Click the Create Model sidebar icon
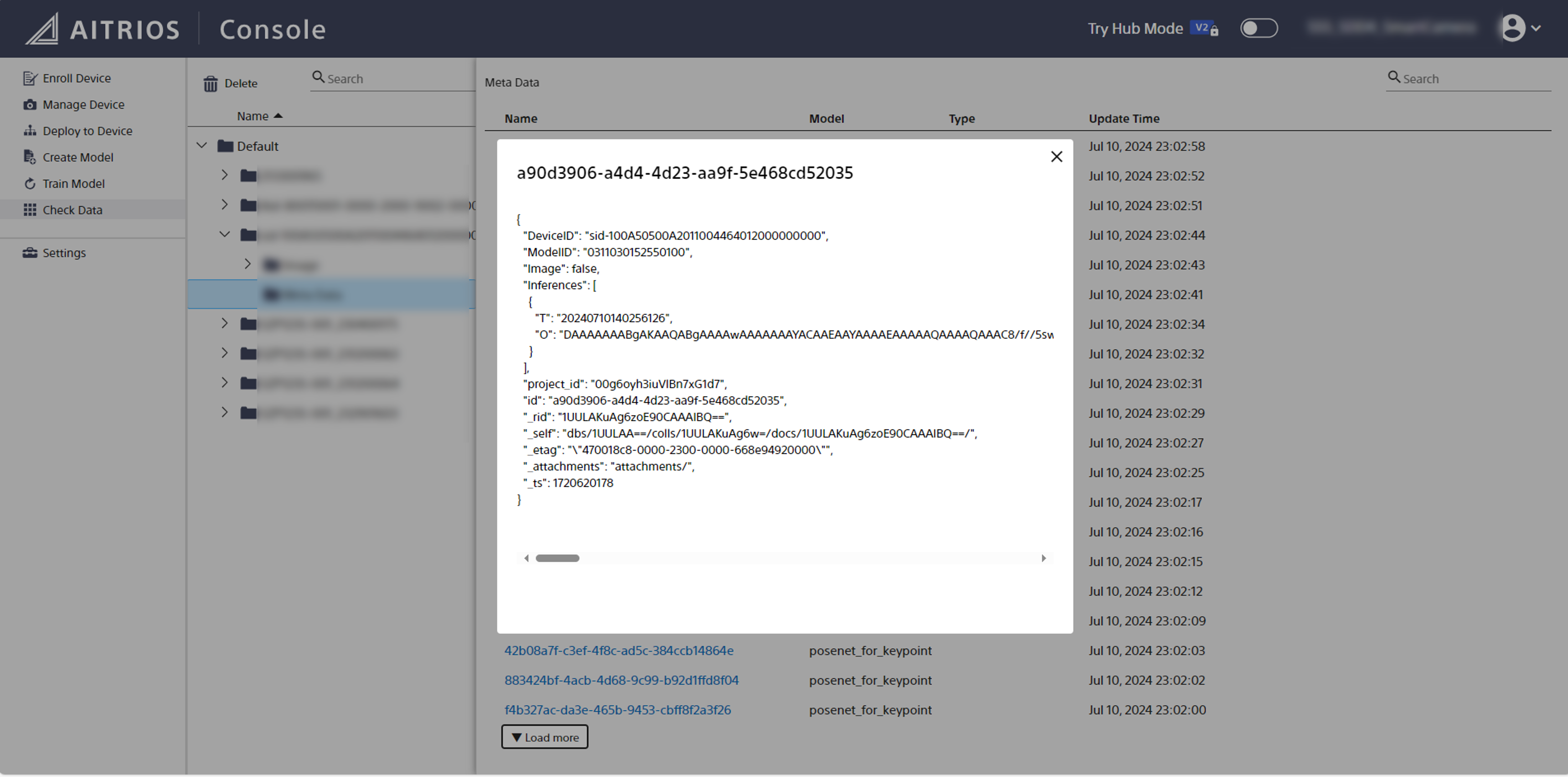This screenshot has height=777, width=1568. (x=30, y=157)
